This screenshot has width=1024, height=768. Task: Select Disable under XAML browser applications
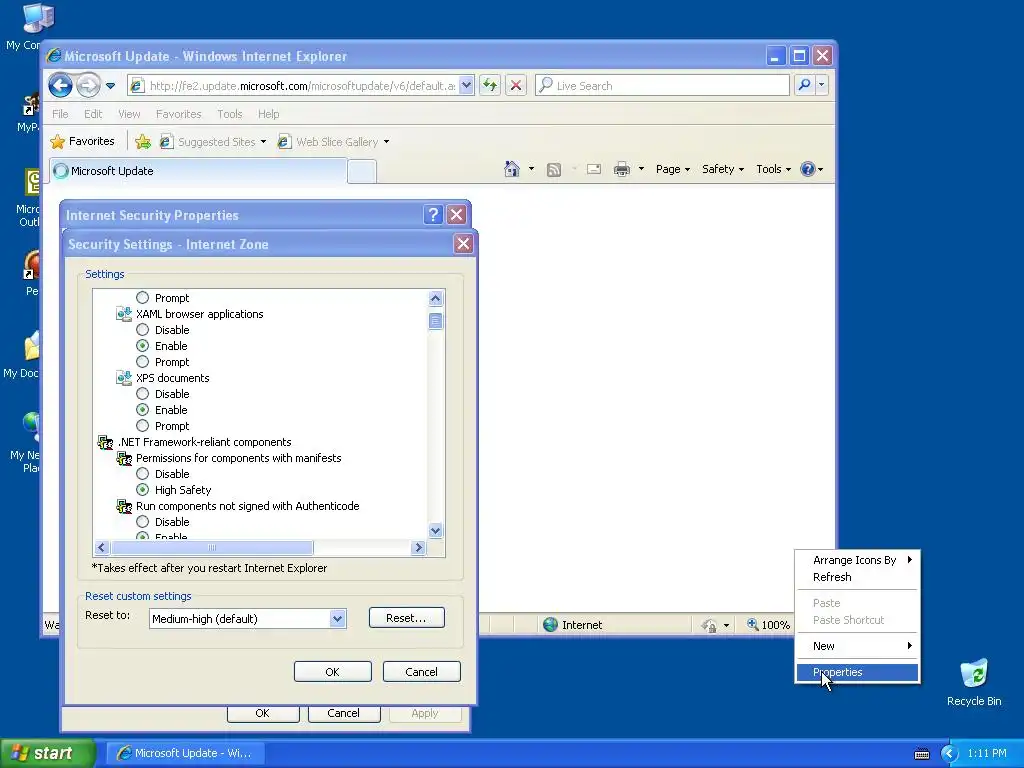coord(142,330)
